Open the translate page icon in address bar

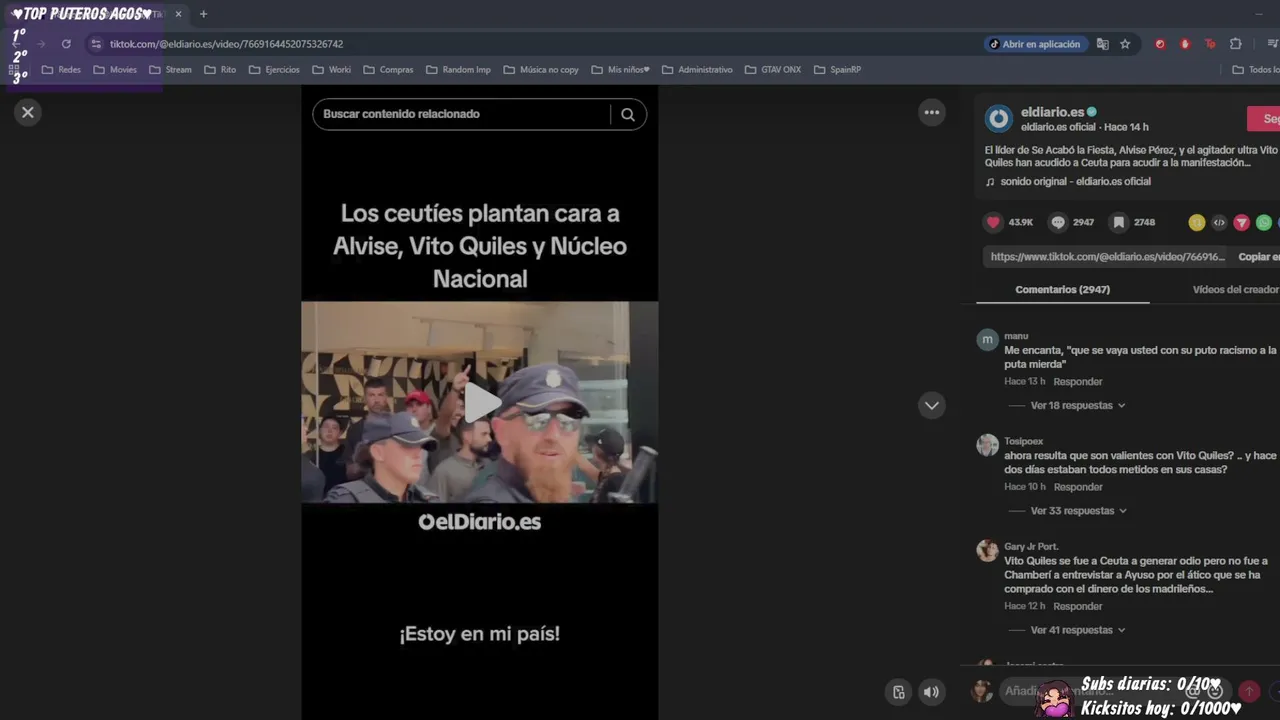tap(1102, 44)
